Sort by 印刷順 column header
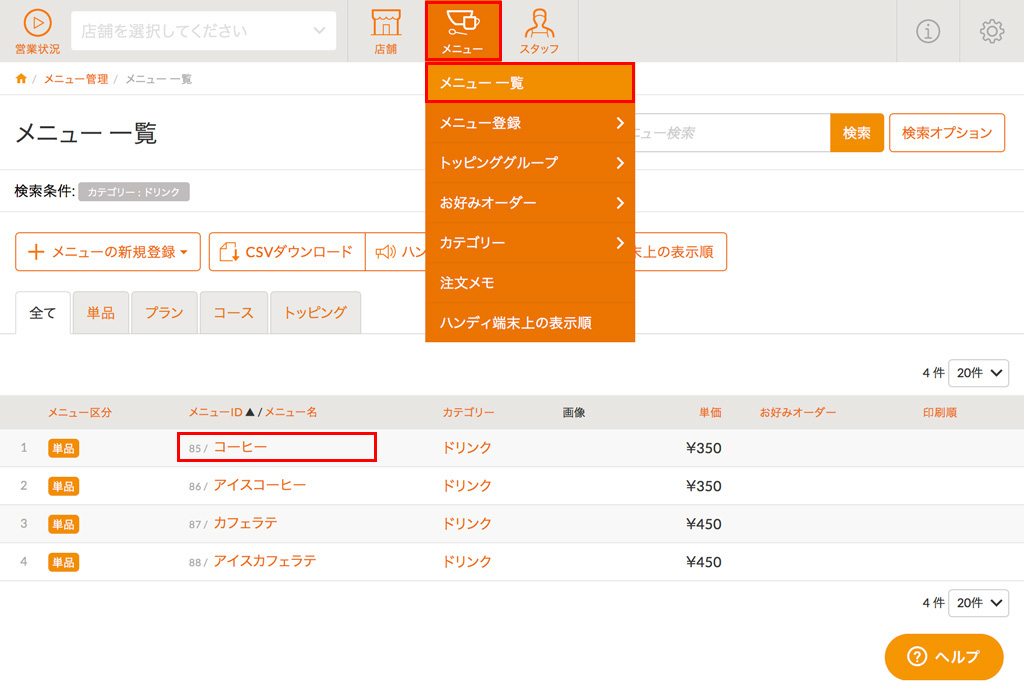The image size is (1024, 685). pyautogui.click(x=940, y=413)
